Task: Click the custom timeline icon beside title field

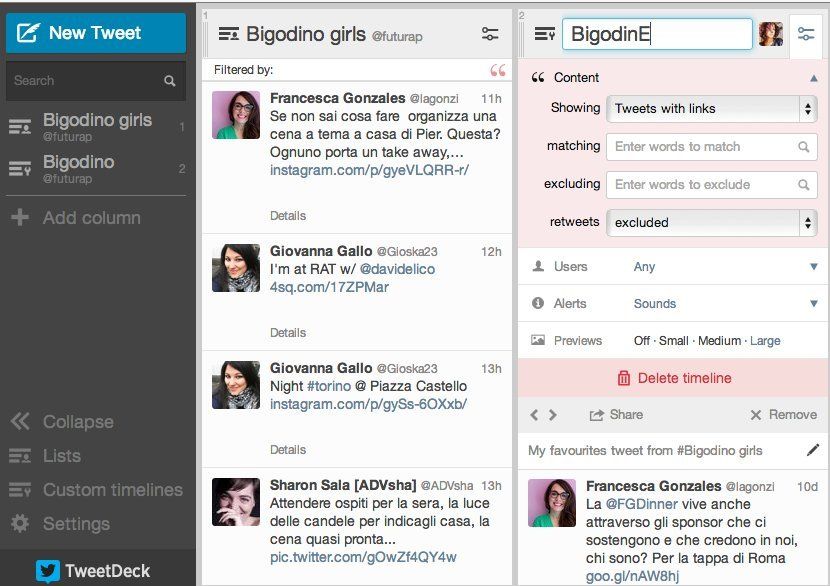Action: (x=545, y=34)
